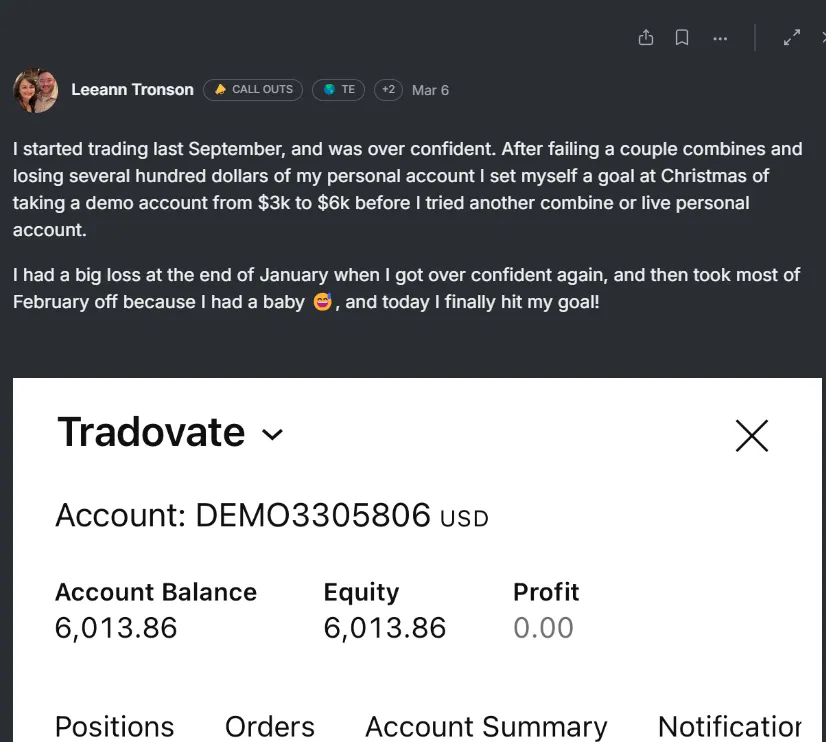826x742 pixels.
Task: Select the CALL OUTS tag badge
Action: click(x=253, y=90)
